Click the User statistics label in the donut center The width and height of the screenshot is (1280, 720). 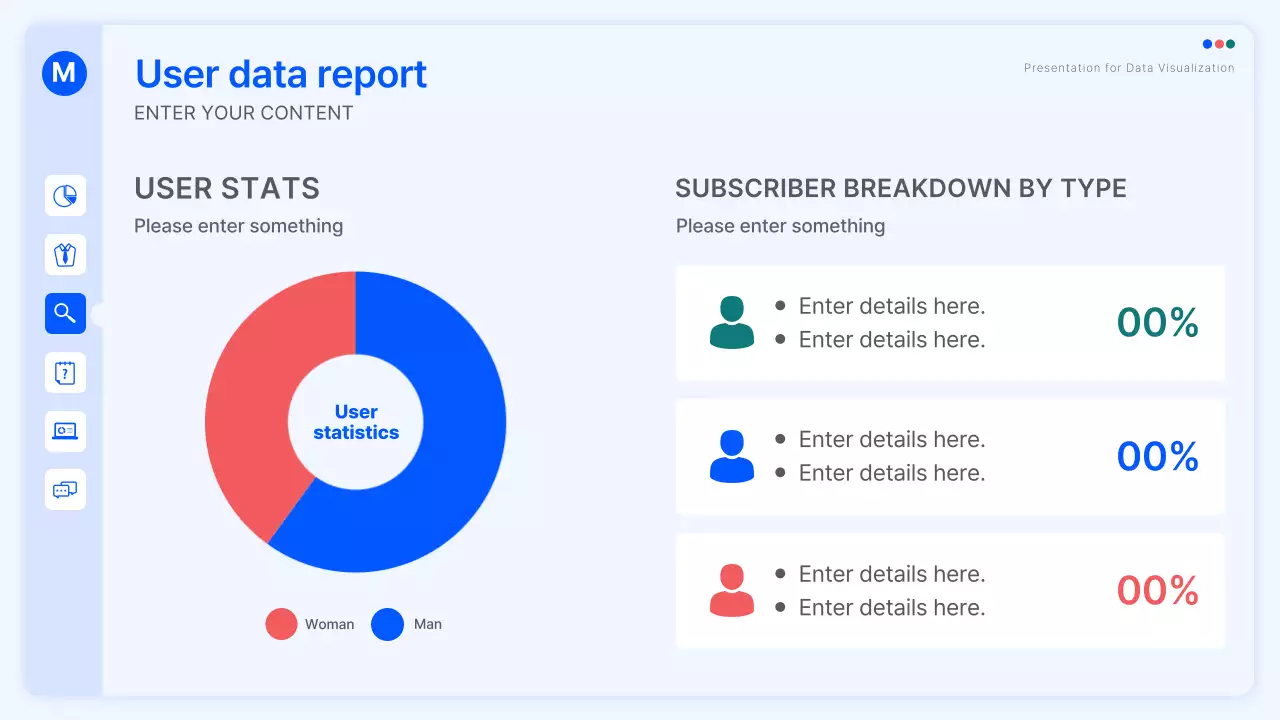tap(356, 422)
